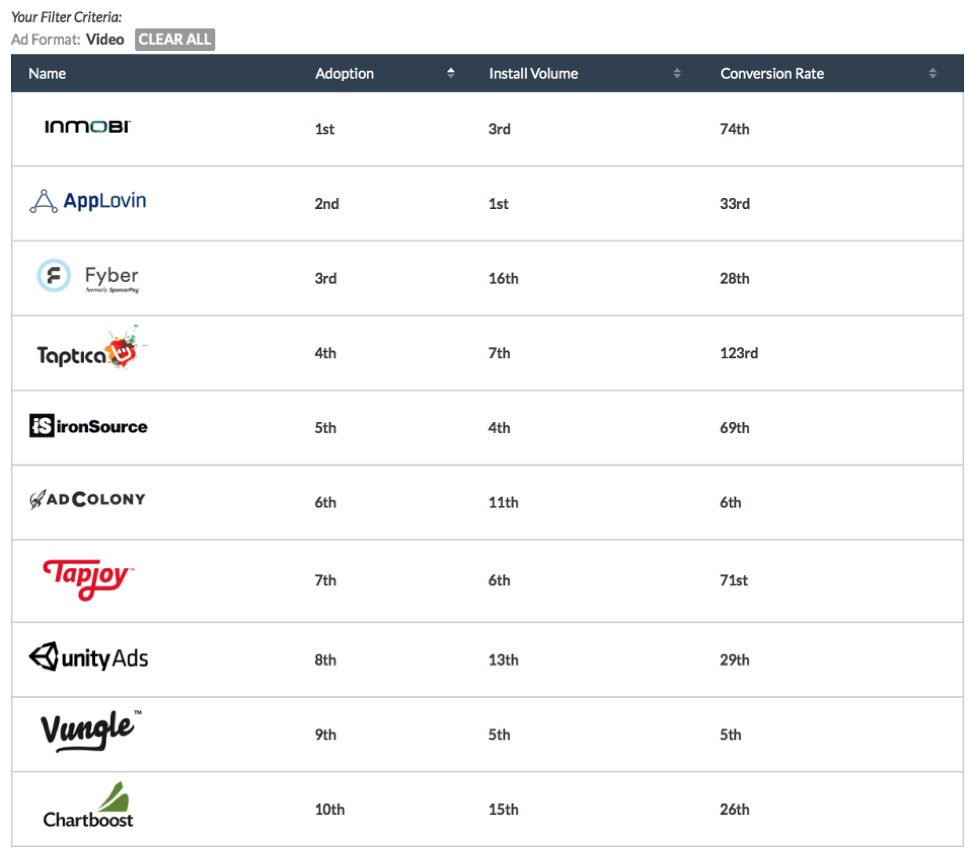The width and height of the screenshot is (975, 859).
Task: Click AppLovin's 1st install volume cell
Action: click(x=498, y=204)
